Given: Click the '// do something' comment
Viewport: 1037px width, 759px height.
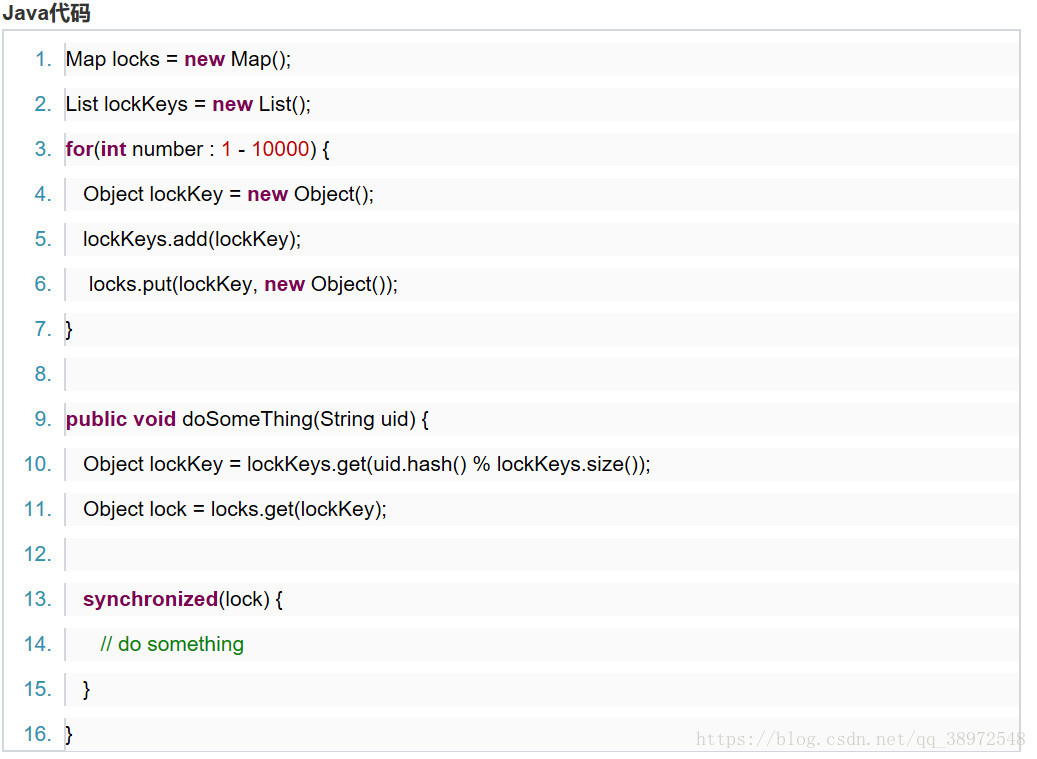Looking at the screenshot, I should (x=172, y=644).
